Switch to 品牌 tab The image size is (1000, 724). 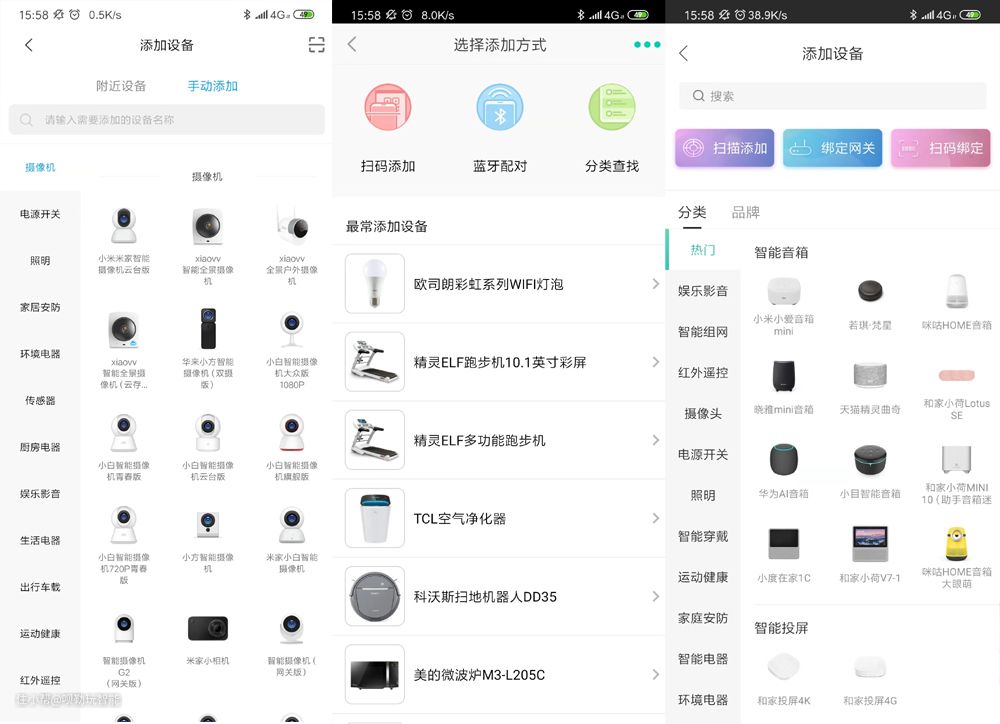pyautogui.click(x=745, y=212)
